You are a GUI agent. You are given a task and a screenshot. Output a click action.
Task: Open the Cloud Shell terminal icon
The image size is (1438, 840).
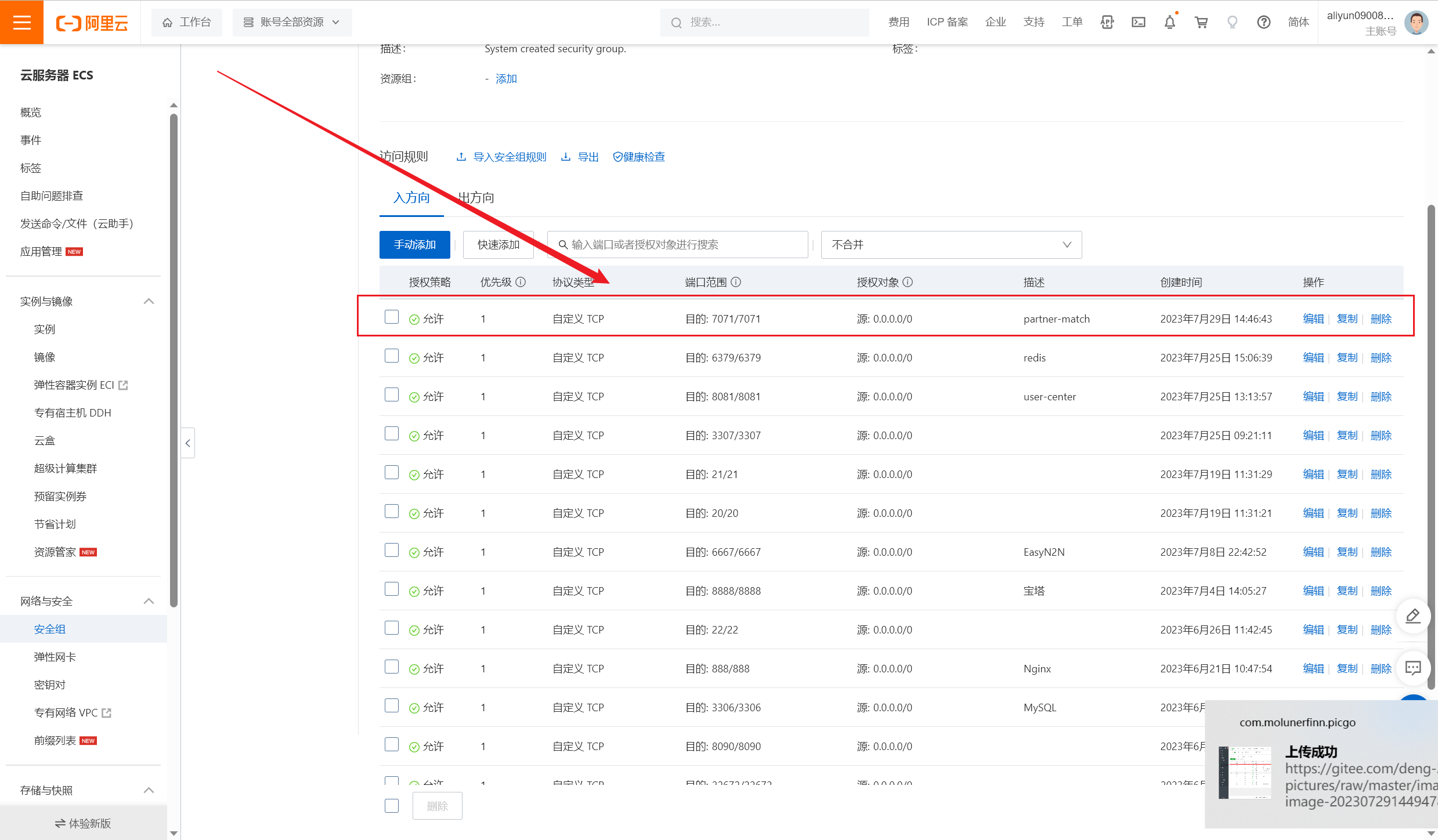(x=1139, y=22)
